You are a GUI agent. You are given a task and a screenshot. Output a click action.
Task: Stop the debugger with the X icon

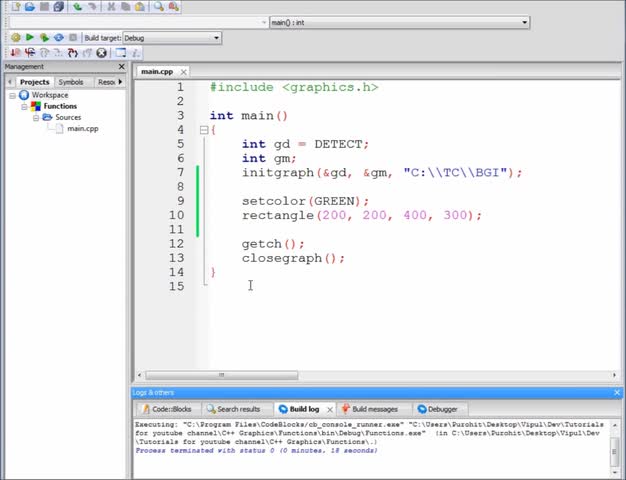pyautogui.click(x=101, y=53)
